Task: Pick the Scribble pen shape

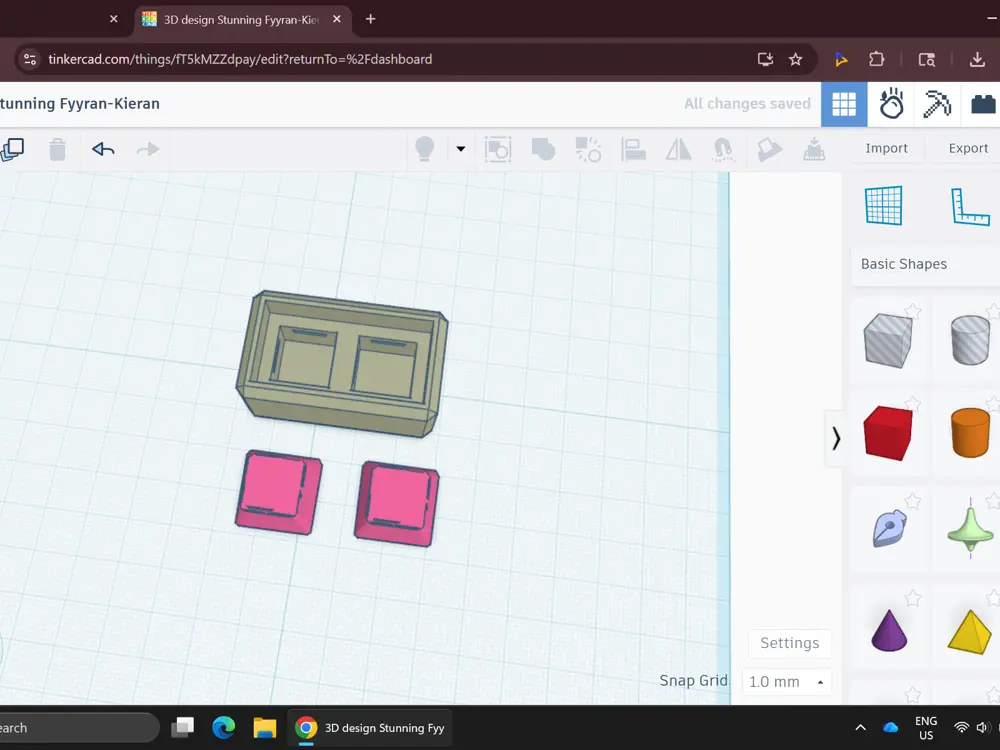Action: pos(889,527)
